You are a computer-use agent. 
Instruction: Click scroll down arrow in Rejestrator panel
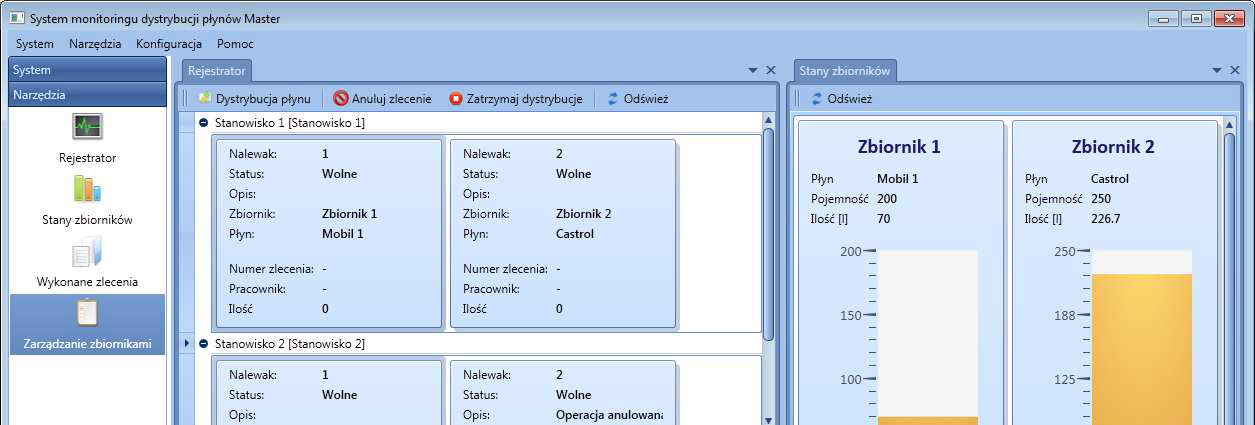tap(768, 420)
